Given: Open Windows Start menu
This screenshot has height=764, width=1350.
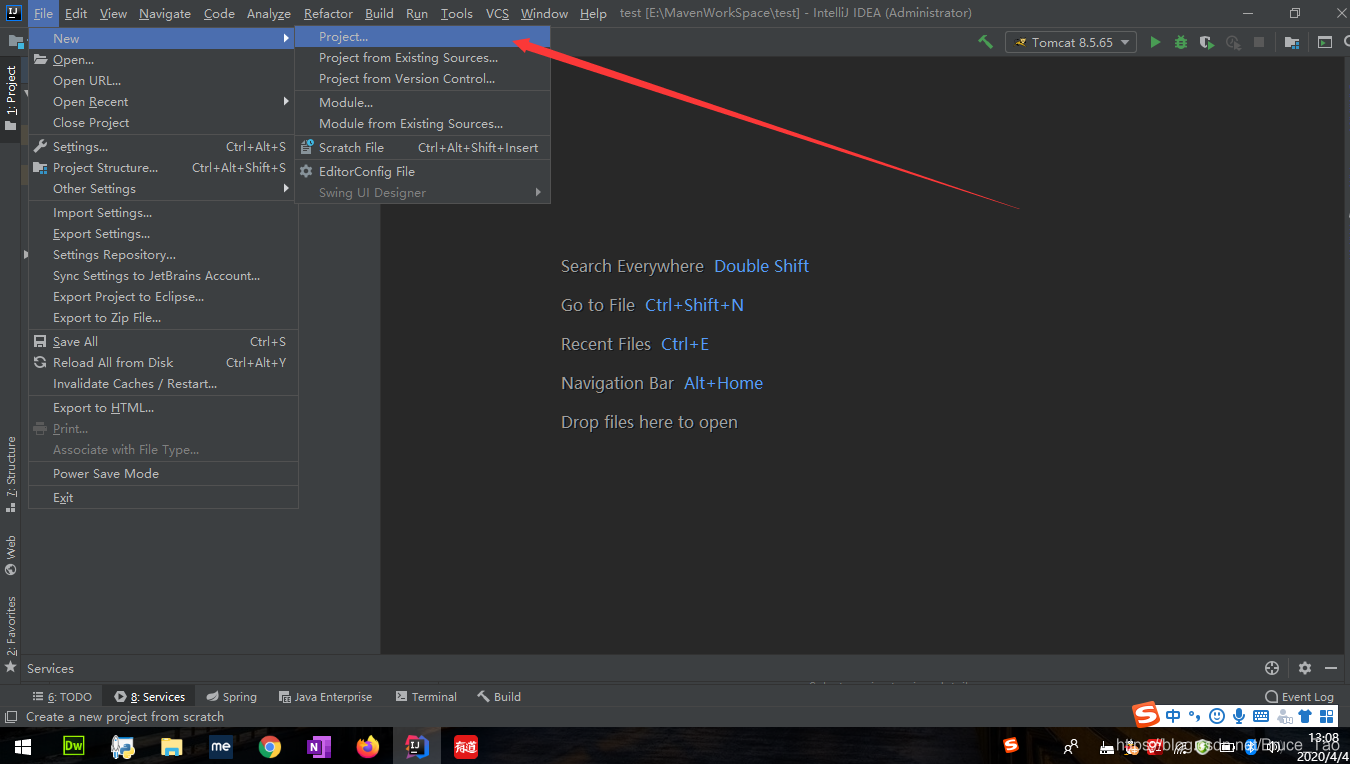Looking at the screenshot, I should tap(22, 746).
